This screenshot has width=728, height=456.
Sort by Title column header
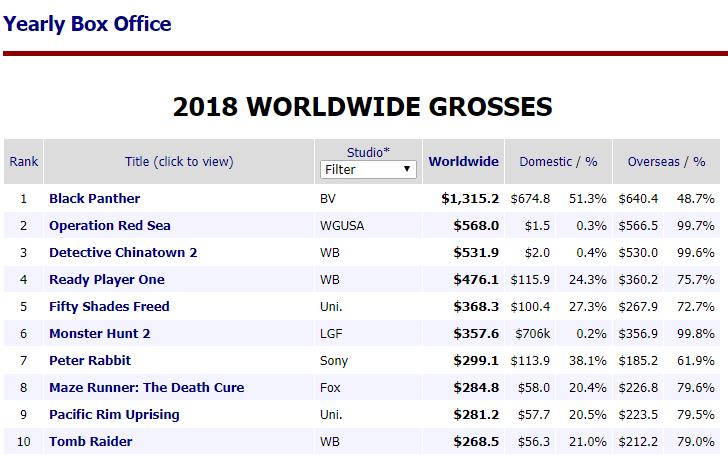tap(179, 161)
